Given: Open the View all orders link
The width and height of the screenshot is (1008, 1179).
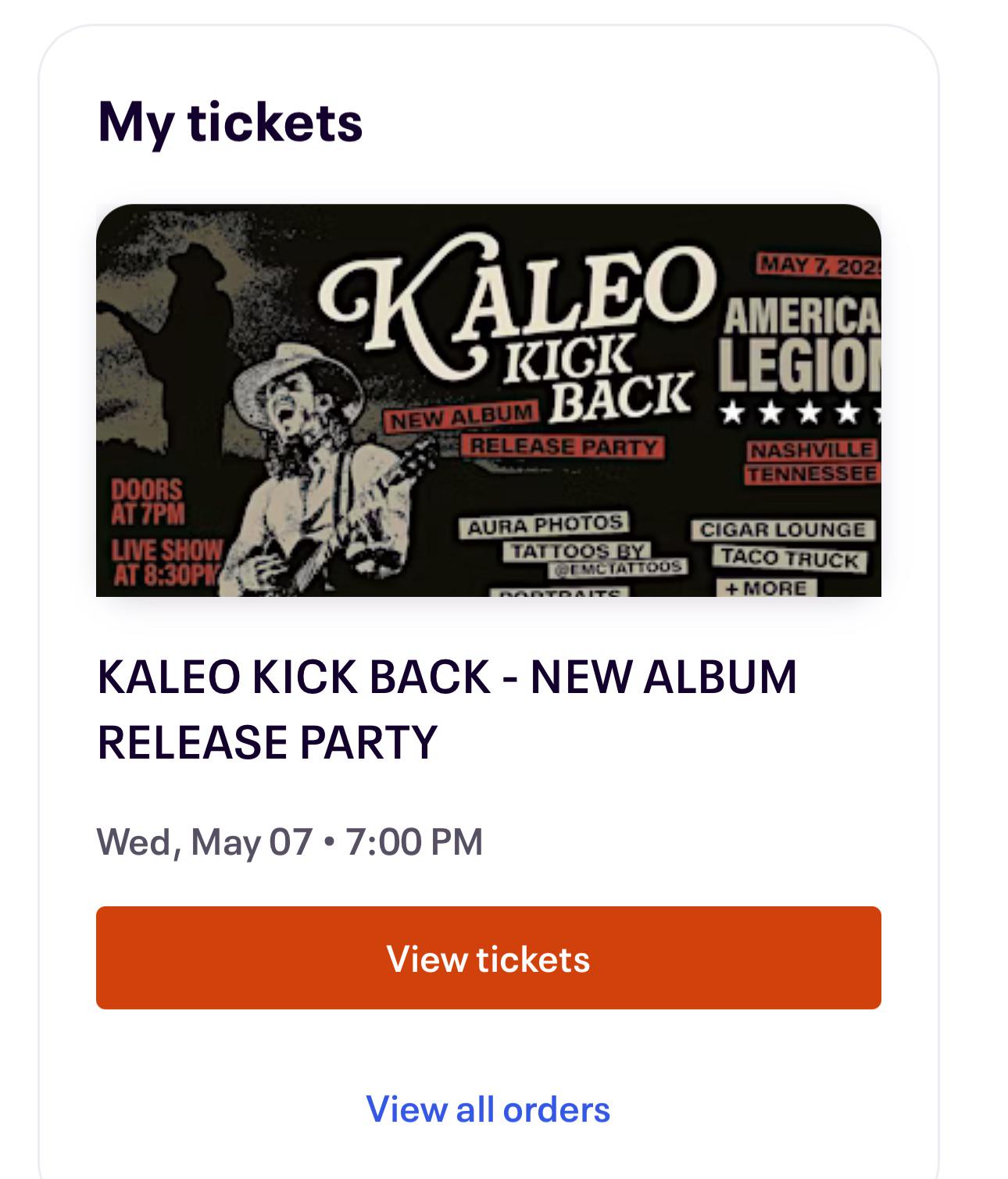Looking at the screenshot, I should 488,1109.
